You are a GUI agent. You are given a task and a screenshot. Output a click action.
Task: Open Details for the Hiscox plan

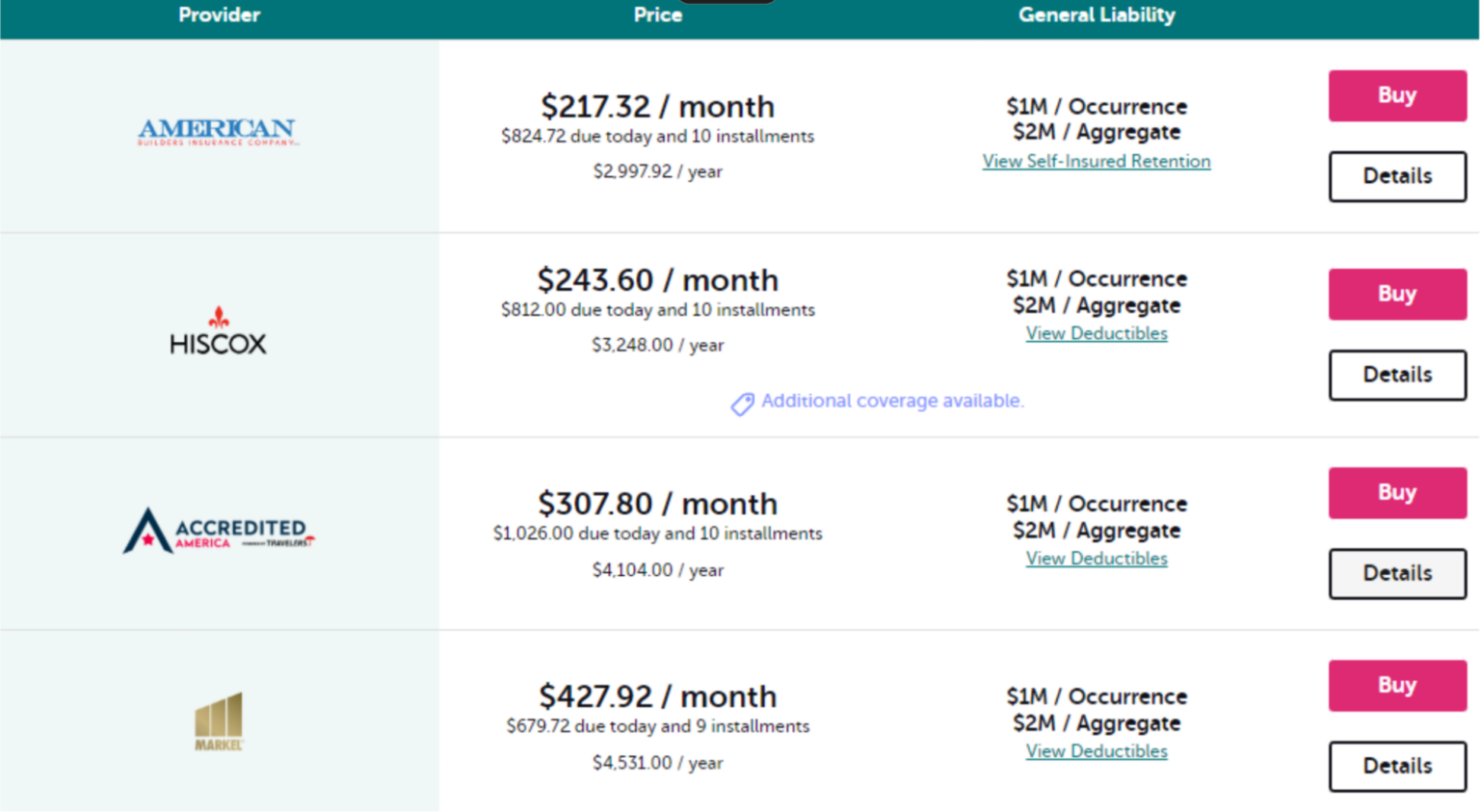click(x=1396, y=375)
